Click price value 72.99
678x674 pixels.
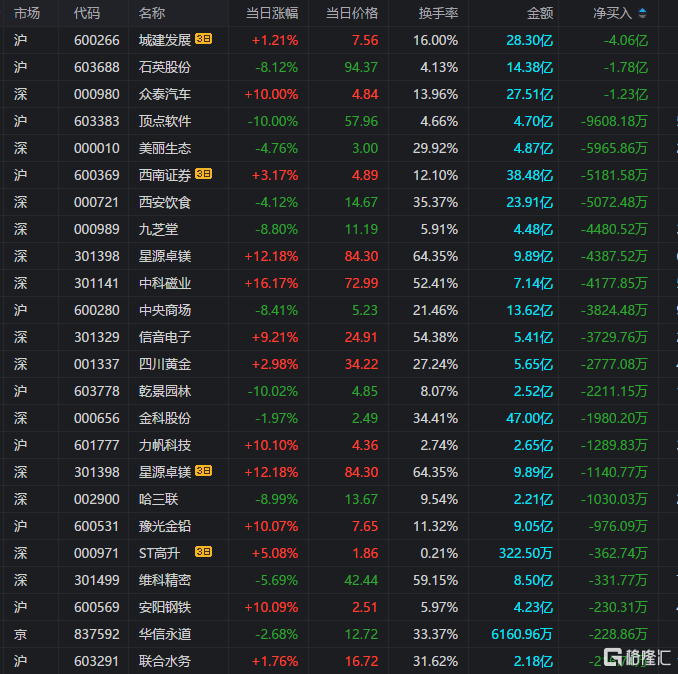click(361, 283)
